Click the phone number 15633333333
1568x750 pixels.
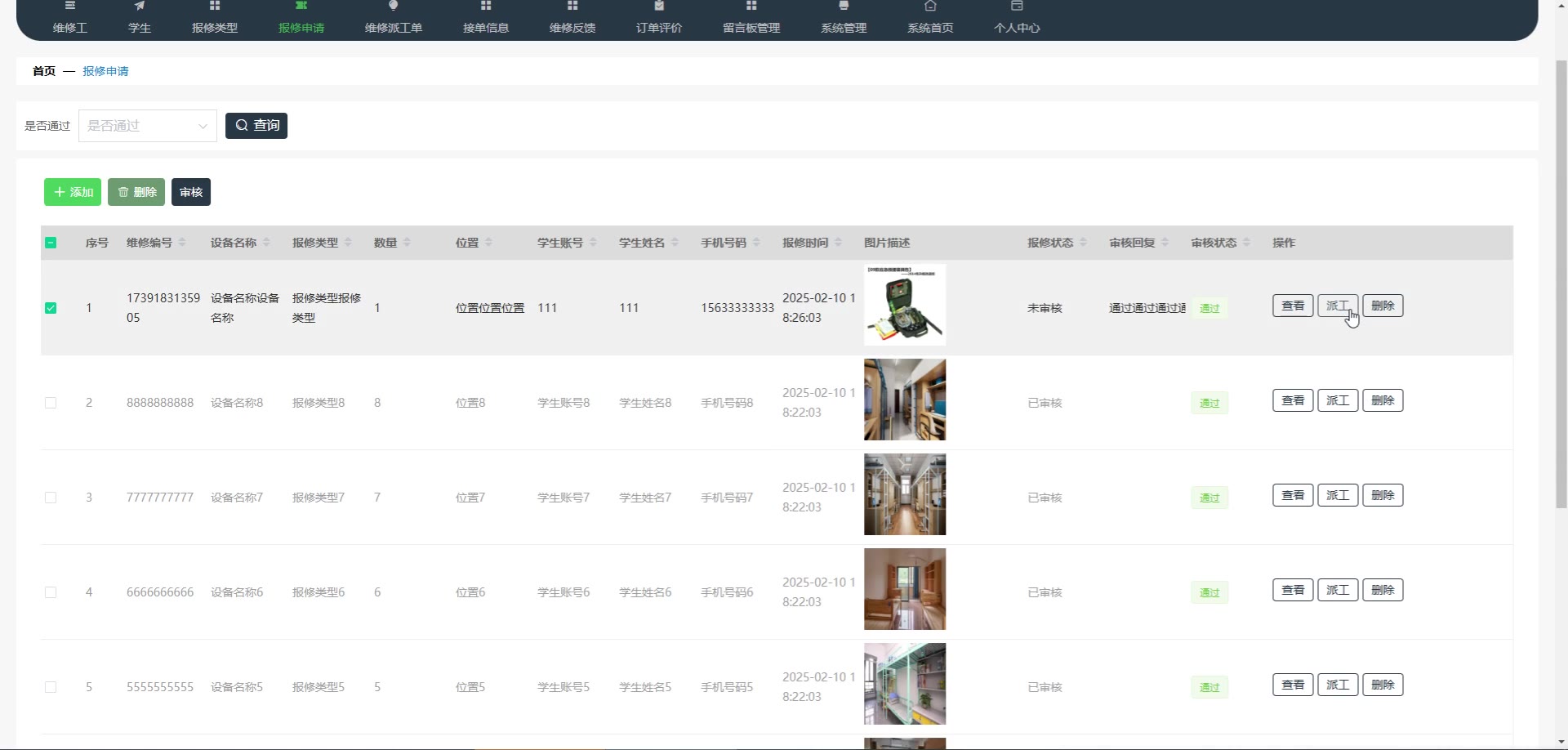point(737,308)
